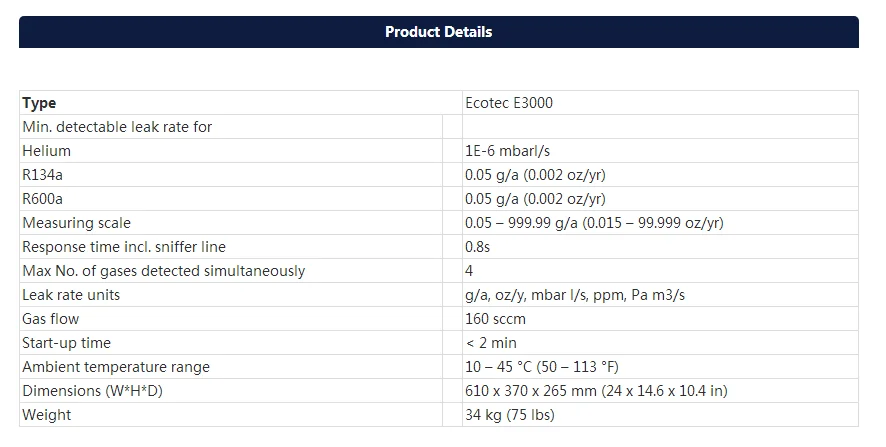Select the Type row label
This screenshot has width=886, height=447.
[40, 103]
